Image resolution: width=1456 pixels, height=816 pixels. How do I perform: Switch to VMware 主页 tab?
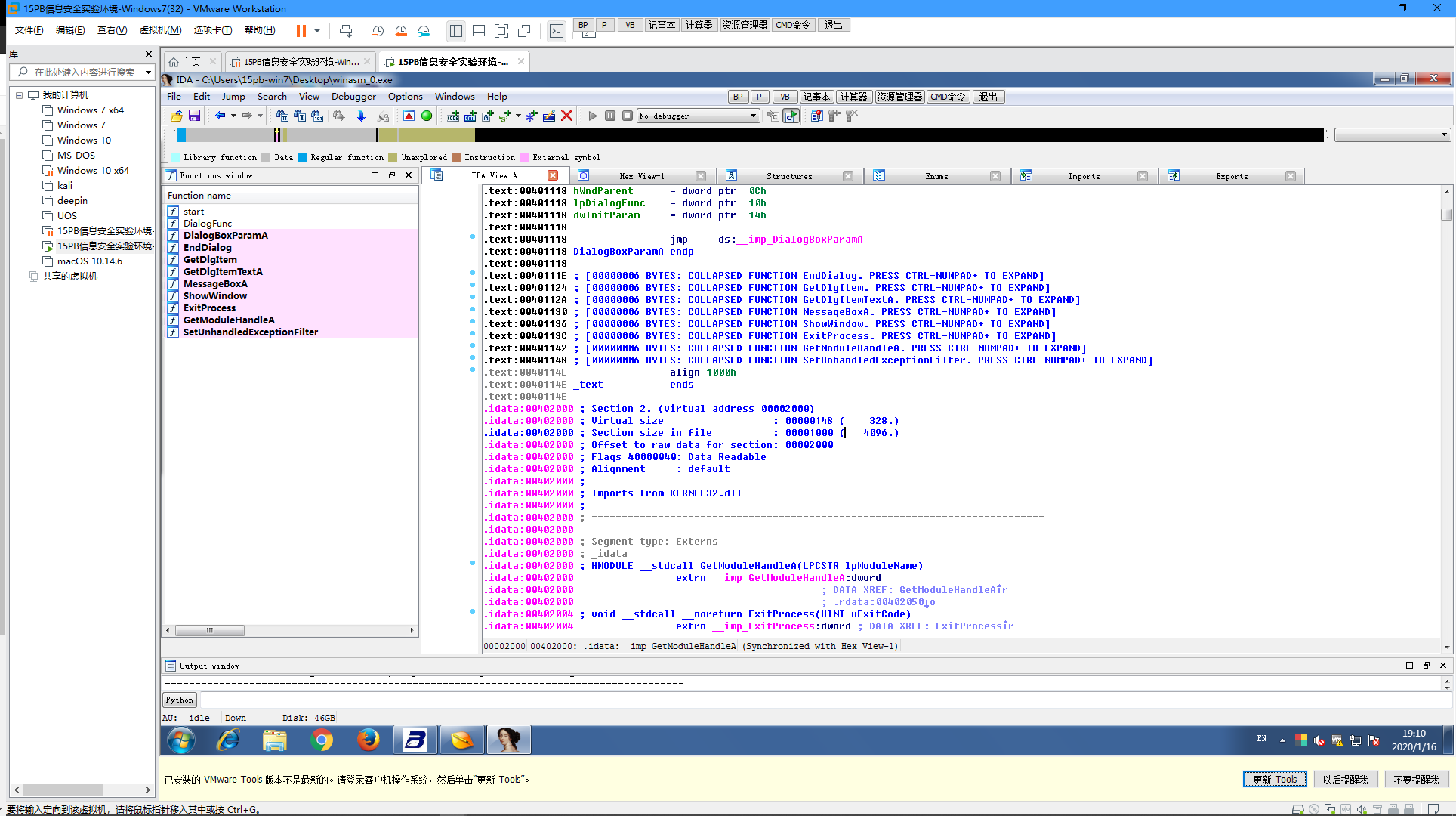click(x=192, y=62)
